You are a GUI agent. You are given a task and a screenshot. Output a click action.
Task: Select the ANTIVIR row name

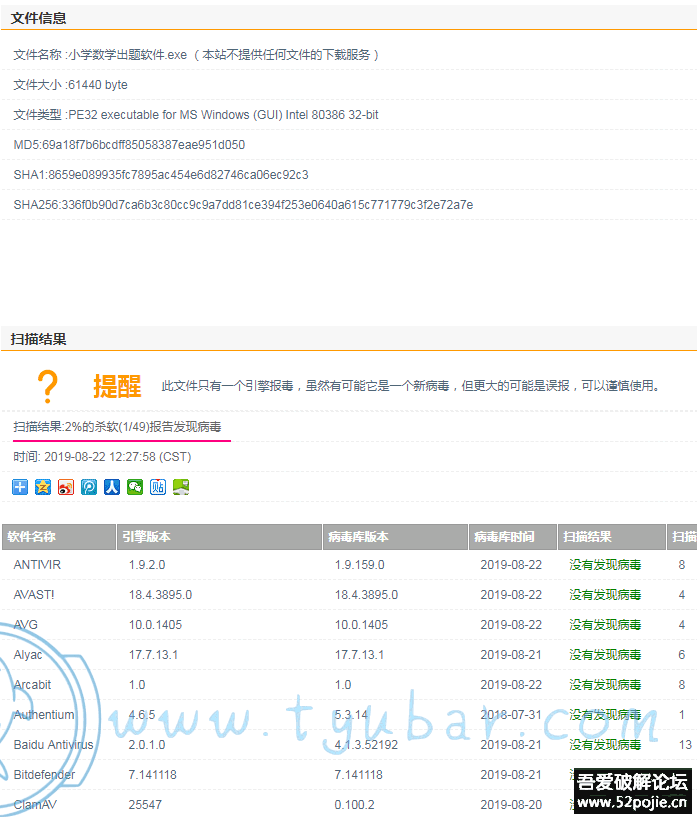coord(37,565)
